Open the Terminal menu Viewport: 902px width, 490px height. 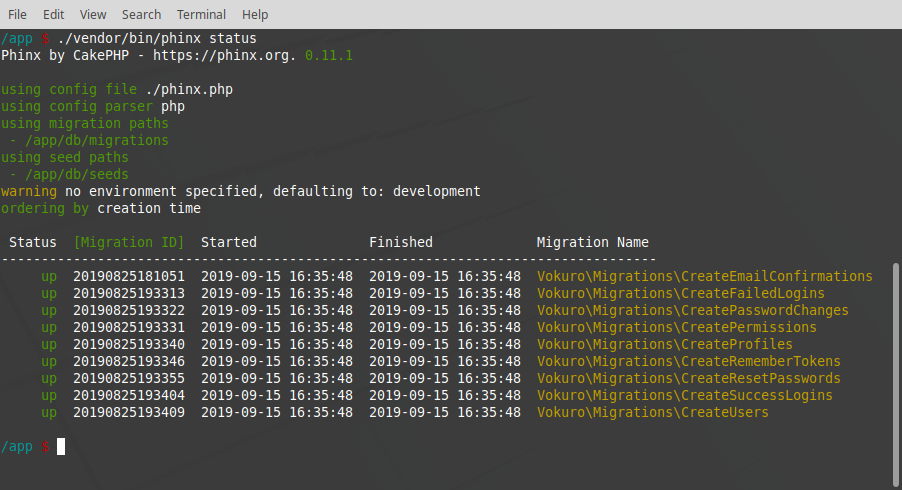click(x=201, y=14)
